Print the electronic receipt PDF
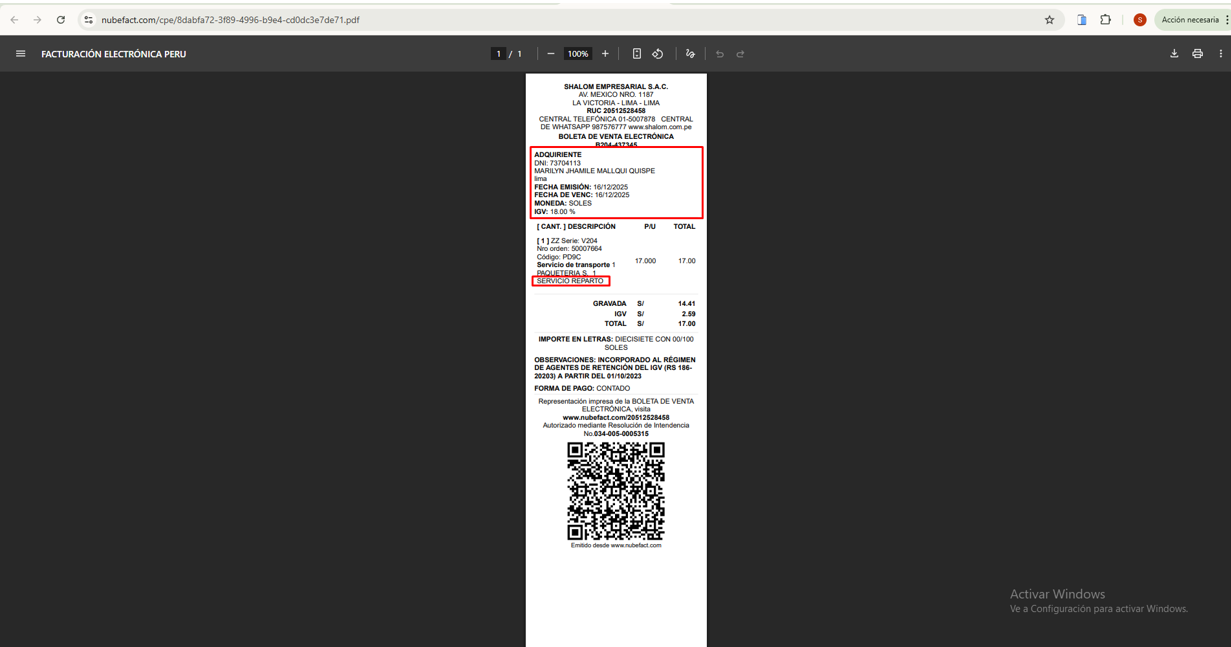The image size is (1231, 647). tap(1197, 54)
